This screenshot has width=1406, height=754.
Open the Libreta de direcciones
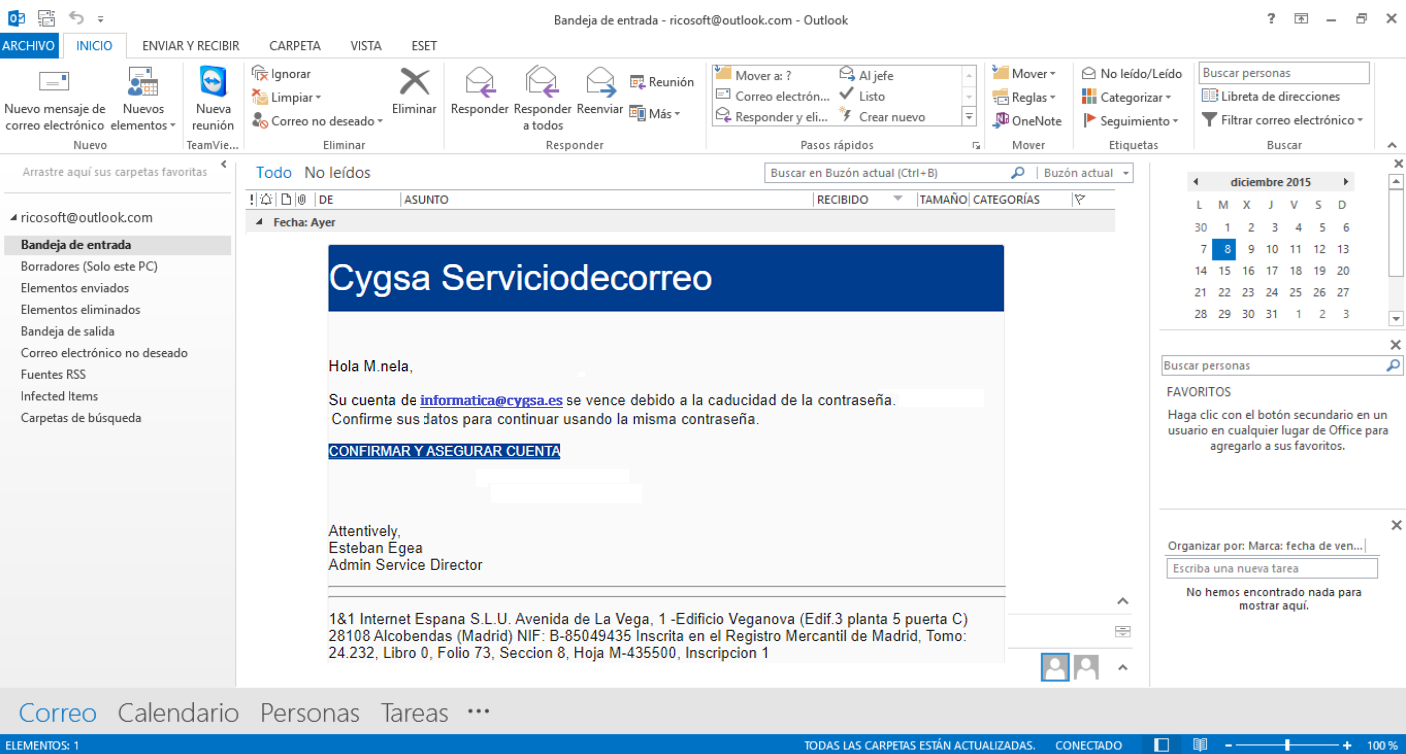[1271, 97]
